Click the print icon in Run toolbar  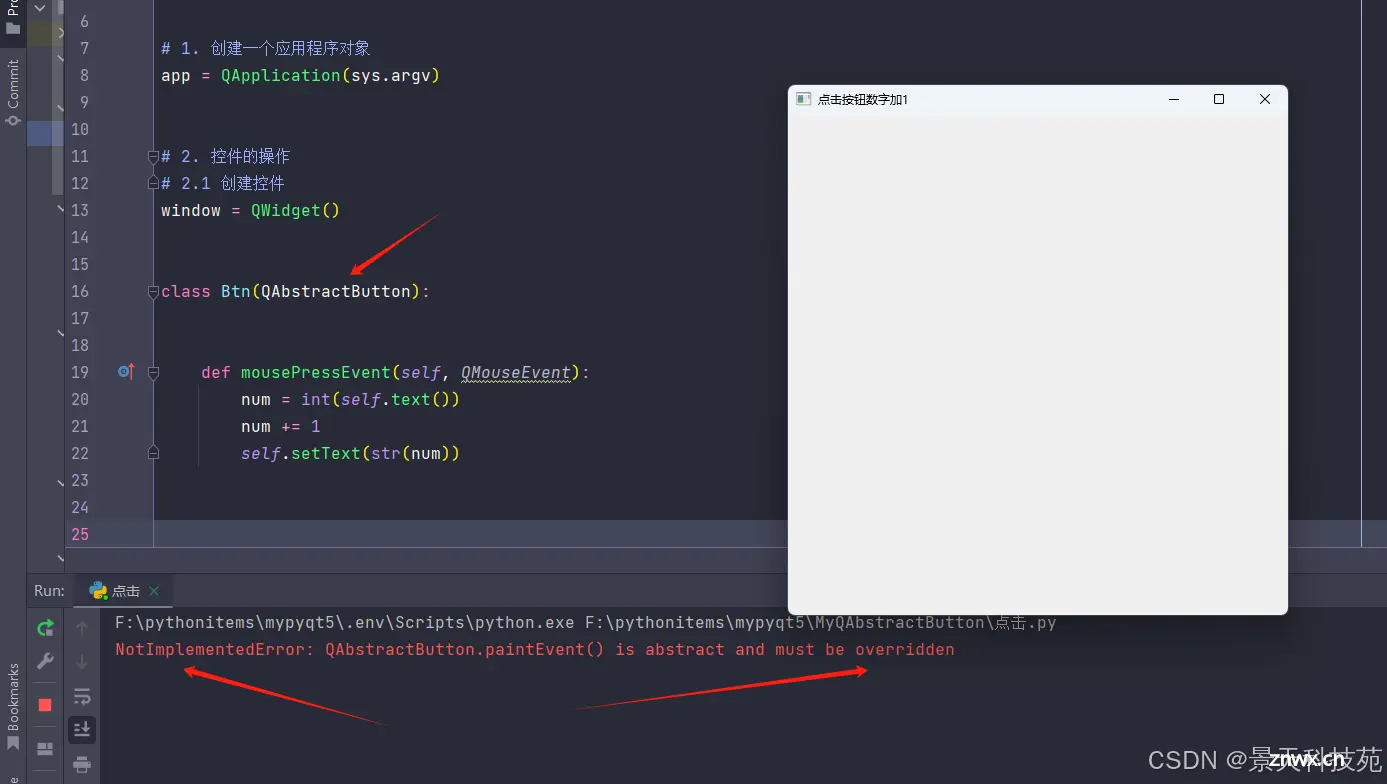(x=82, y=765)
